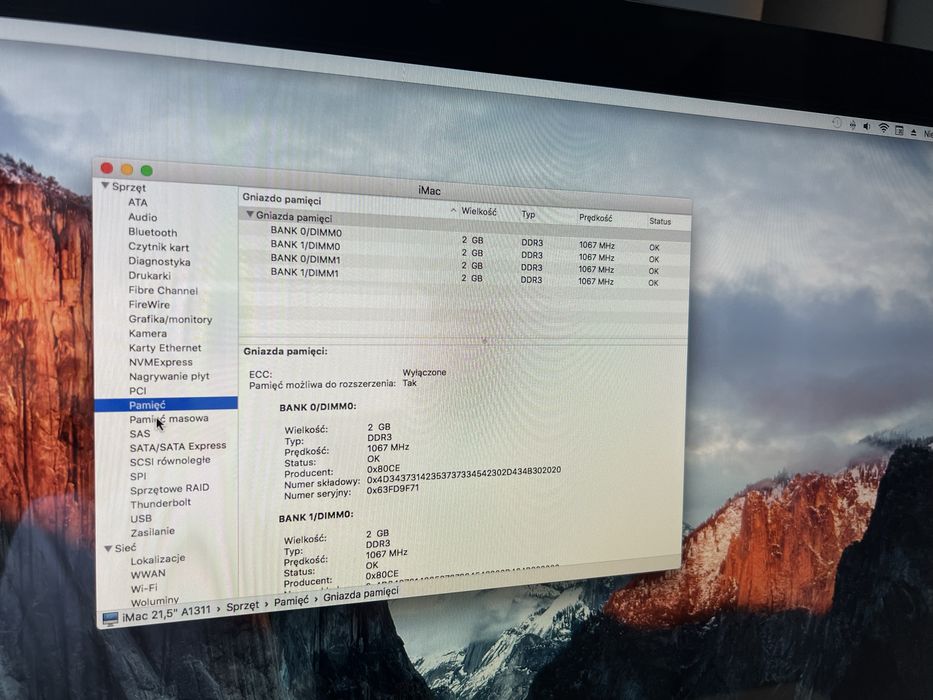Screen dimensions: 933x700
Task: Select Sprzętowe RAID in the sidebar
Action: tap(170, 489)
